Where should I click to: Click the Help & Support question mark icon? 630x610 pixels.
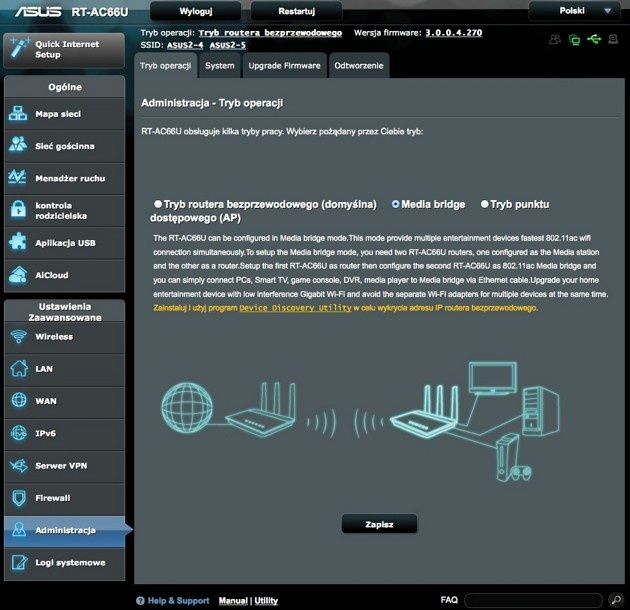point(140,601)
